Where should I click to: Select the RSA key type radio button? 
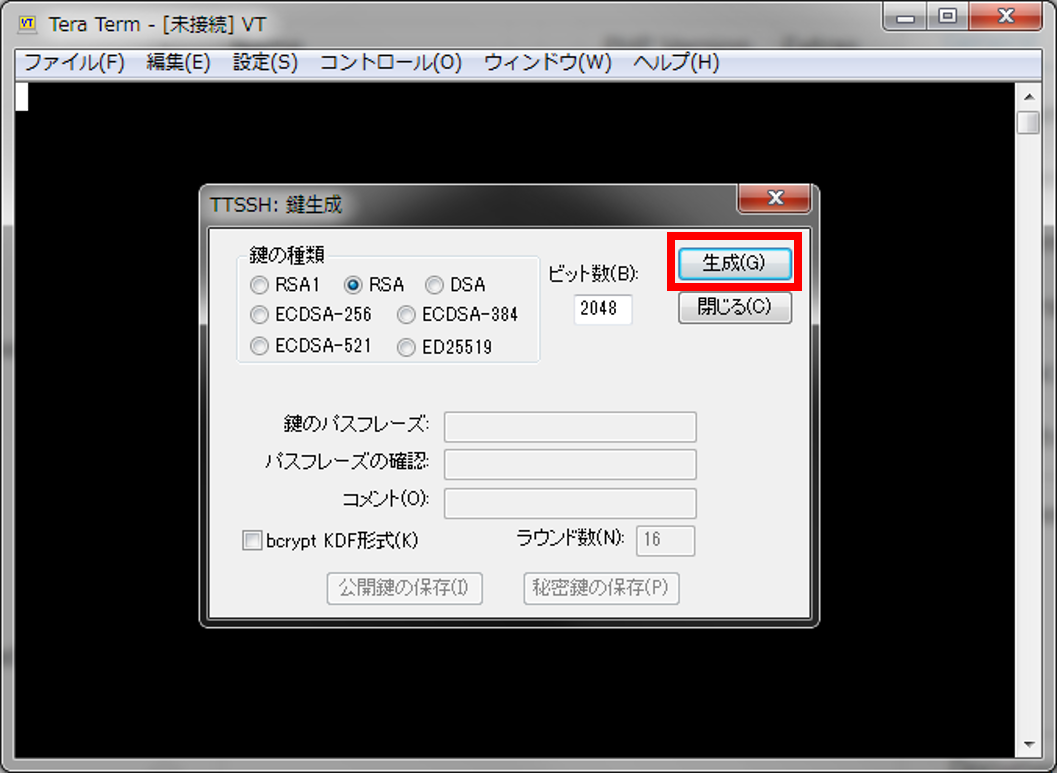(353, 285)
